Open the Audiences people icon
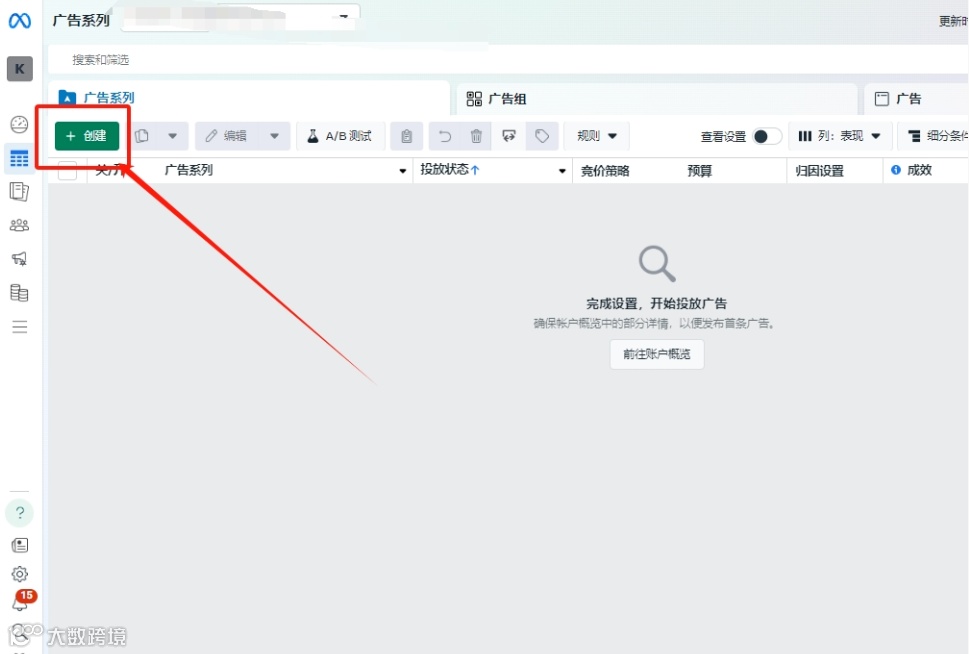This screenshot has width=969, height=654. pyautogui.click(x=19, y=225)
